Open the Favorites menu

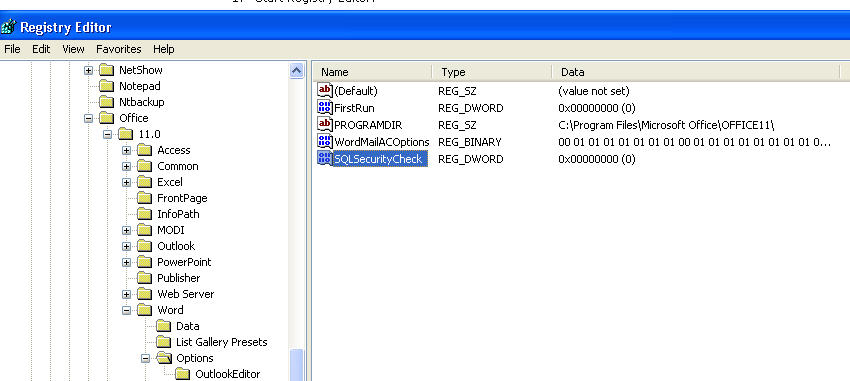coord(119,49)
